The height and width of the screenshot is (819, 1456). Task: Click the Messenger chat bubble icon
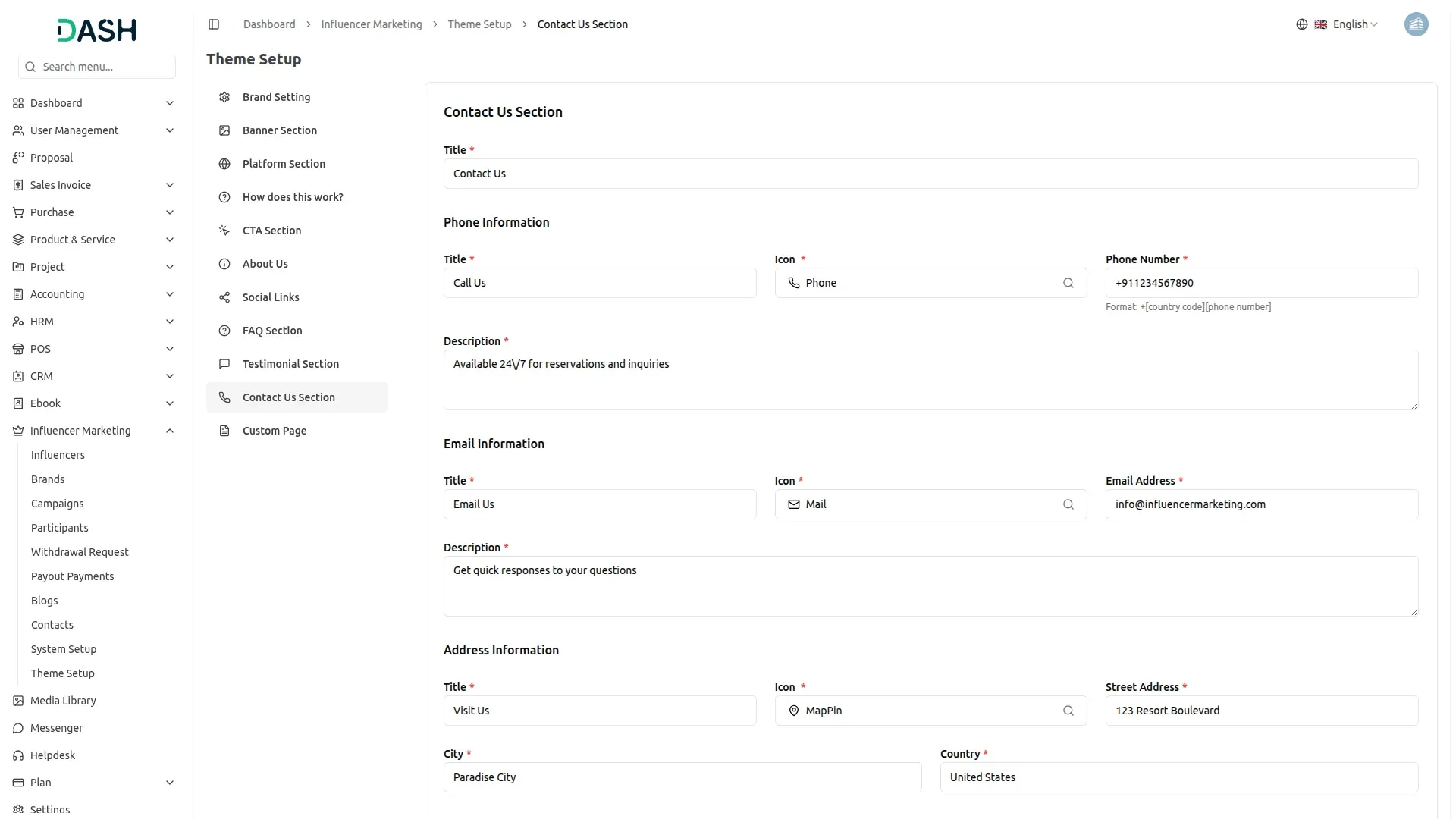18,728
